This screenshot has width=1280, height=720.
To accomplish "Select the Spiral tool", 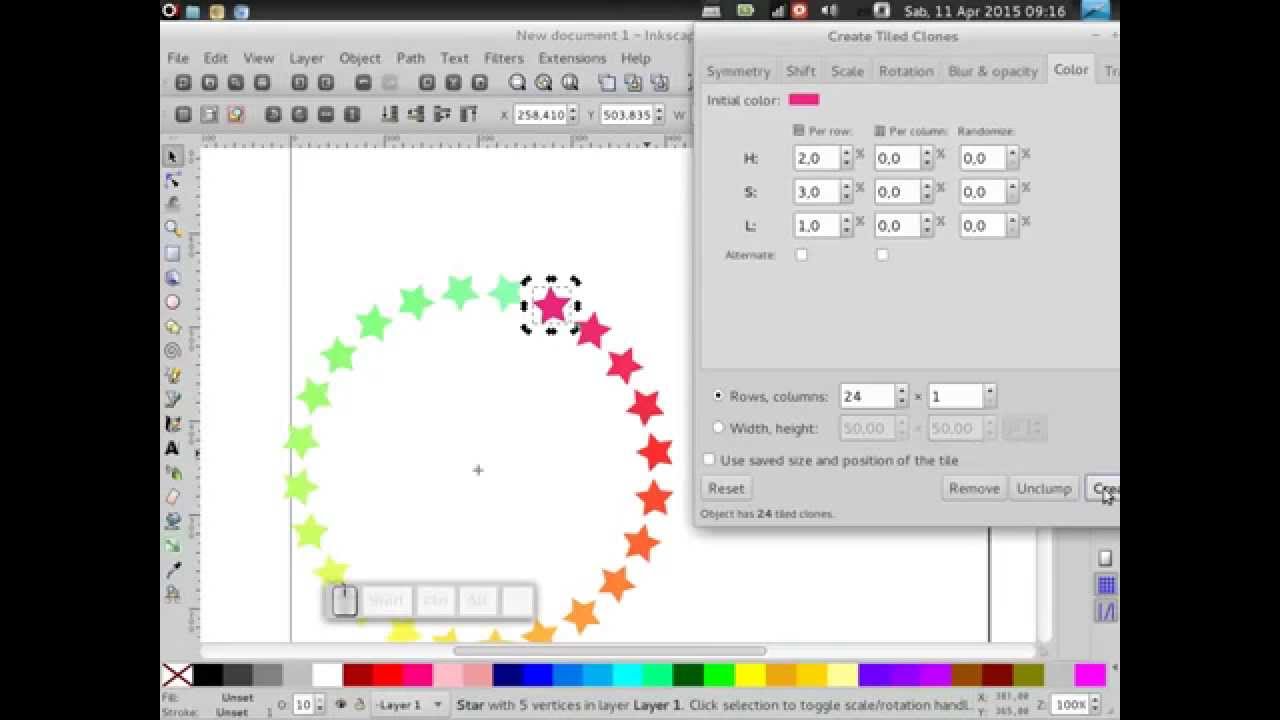I will (x=172, y=351).
